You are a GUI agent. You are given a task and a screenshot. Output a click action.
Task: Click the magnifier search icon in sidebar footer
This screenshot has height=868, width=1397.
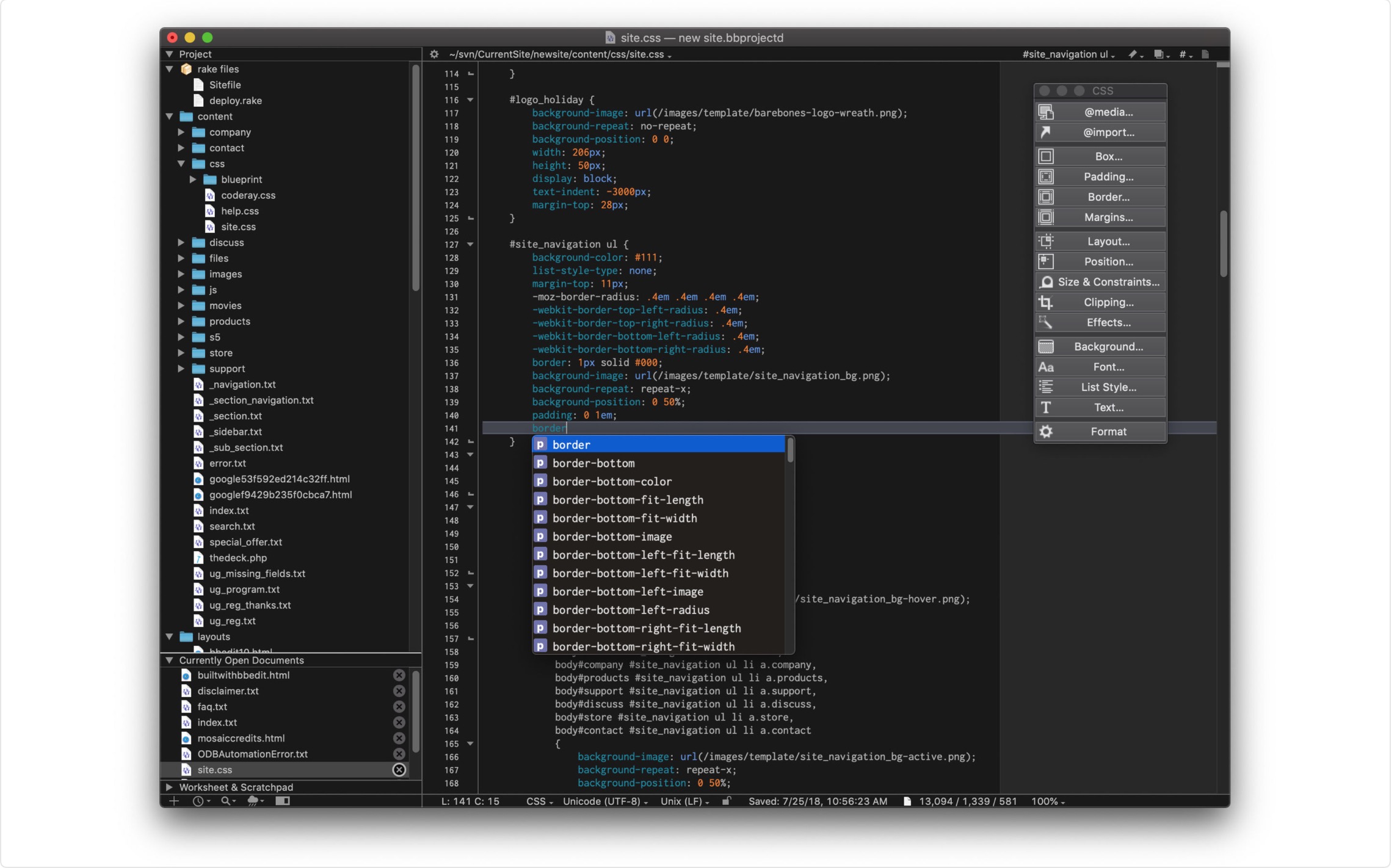click(x=226, y=801)
